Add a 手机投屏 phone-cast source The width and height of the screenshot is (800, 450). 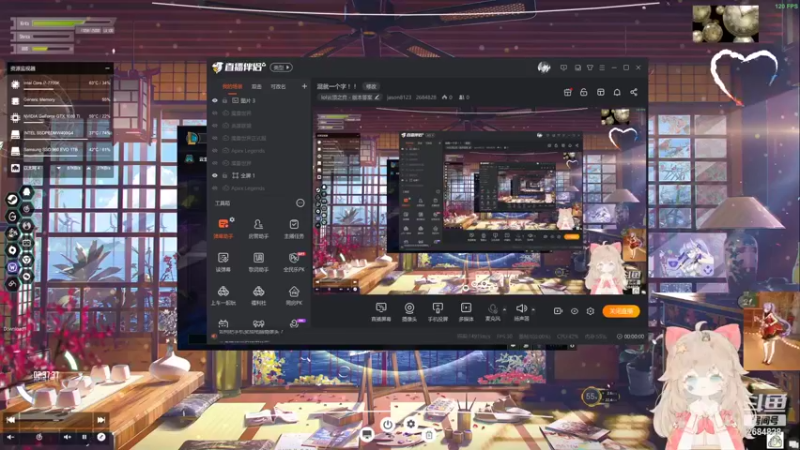pos(437,311)
